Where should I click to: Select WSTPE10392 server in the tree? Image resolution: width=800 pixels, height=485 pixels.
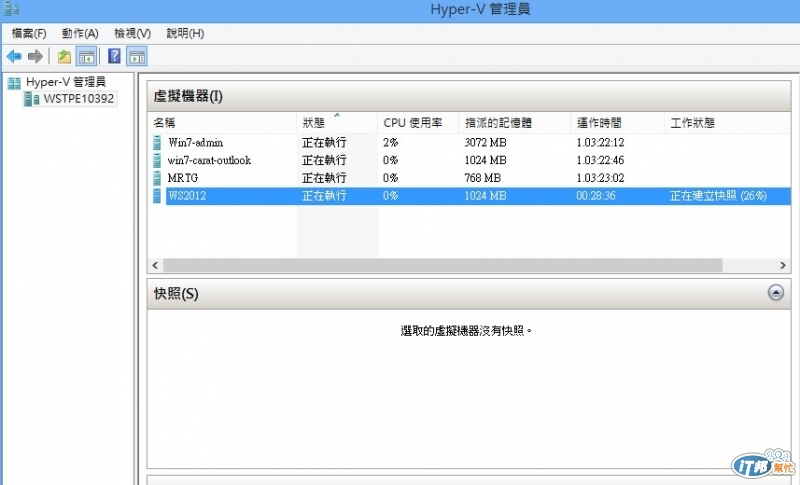point(79,98)
